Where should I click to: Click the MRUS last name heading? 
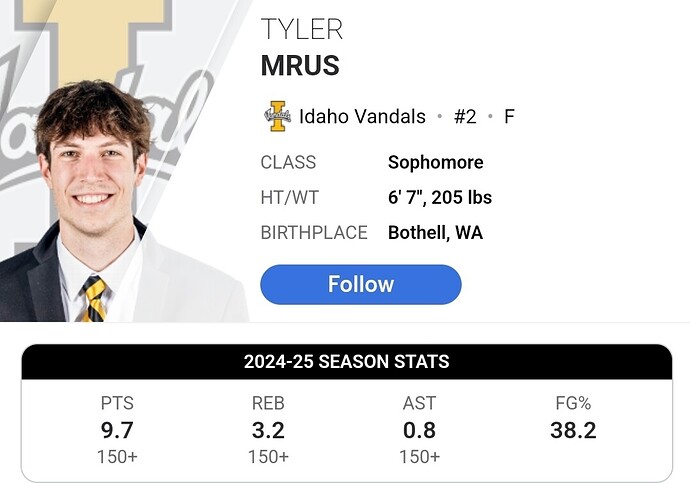pyautogui.click(x=300, y=65)
